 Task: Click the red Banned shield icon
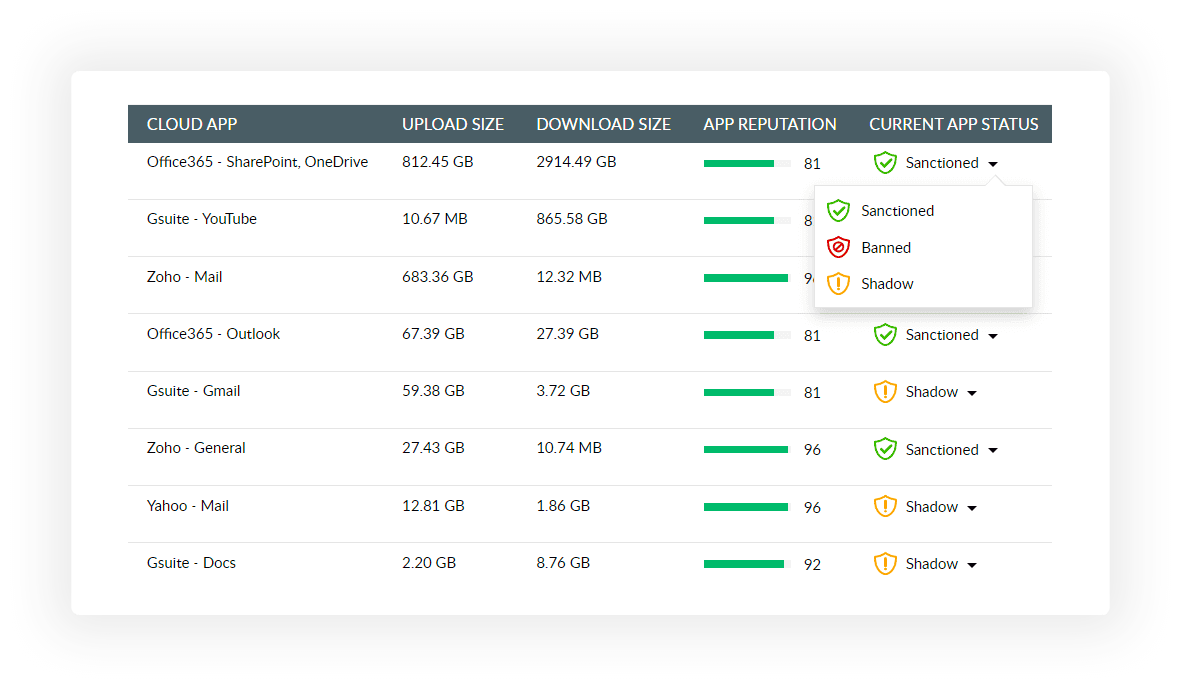coord(838,247)
